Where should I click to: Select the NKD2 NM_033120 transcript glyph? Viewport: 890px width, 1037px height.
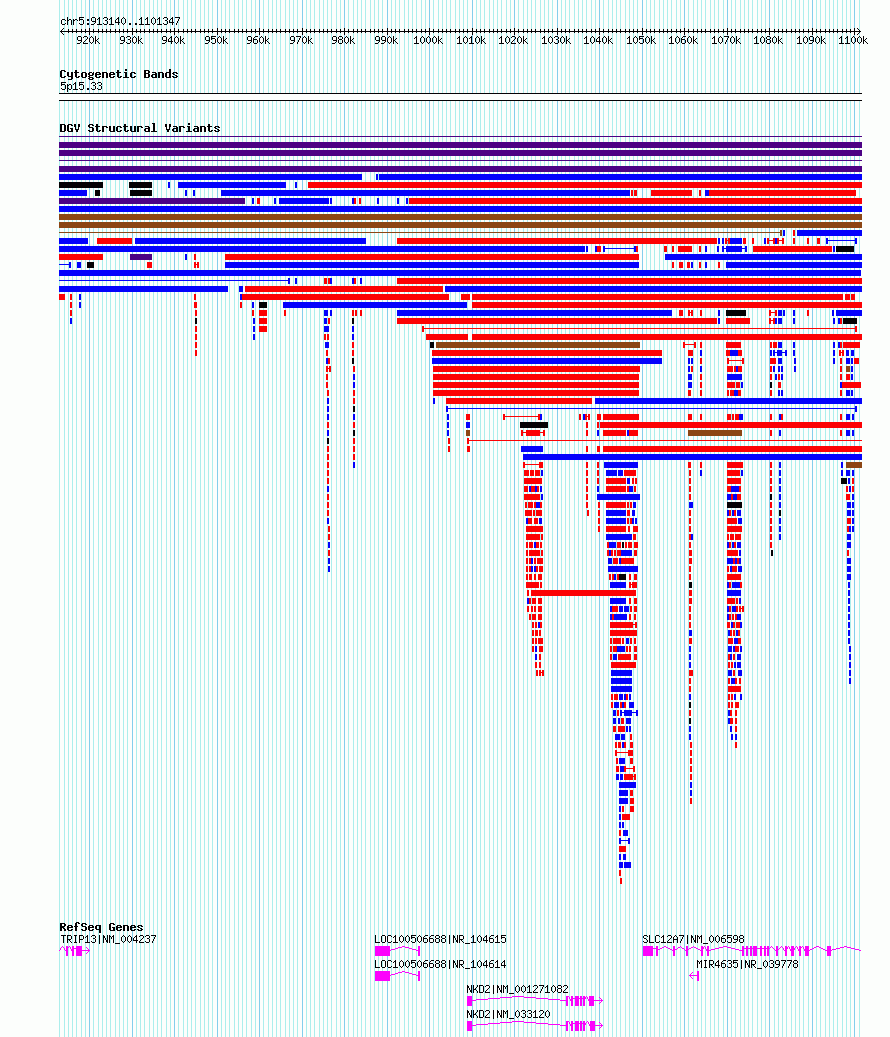535,1026
